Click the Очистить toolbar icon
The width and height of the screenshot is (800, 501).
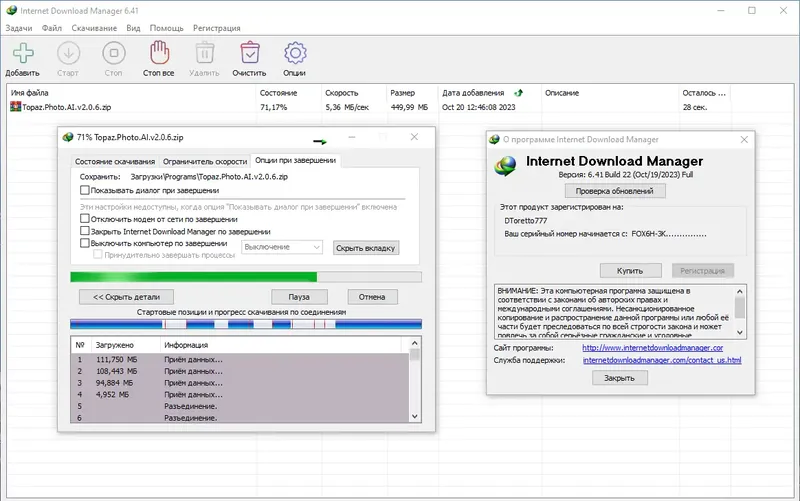click(249, 53)
